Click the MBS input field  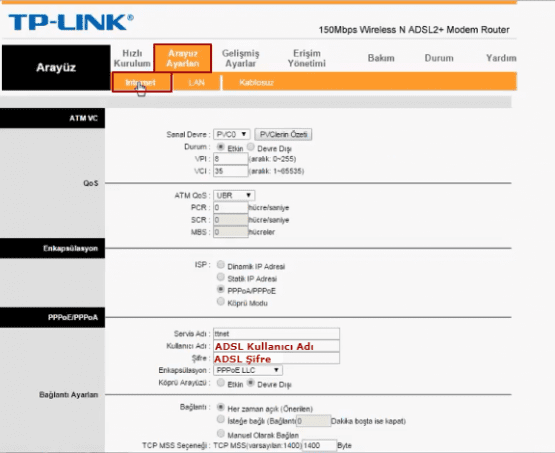(x=230, y=232)
